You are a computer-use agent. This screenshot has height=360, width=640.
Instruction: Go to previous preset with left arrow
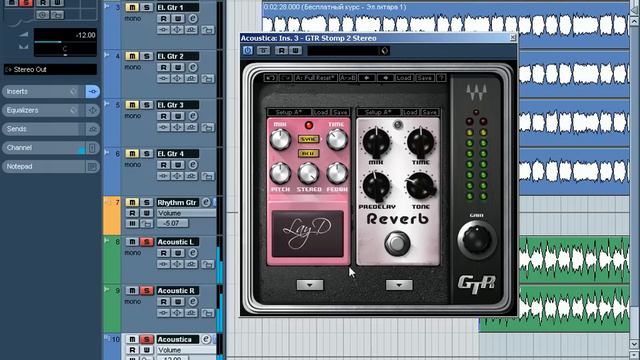pyautogui.click(x=367, y=78)
